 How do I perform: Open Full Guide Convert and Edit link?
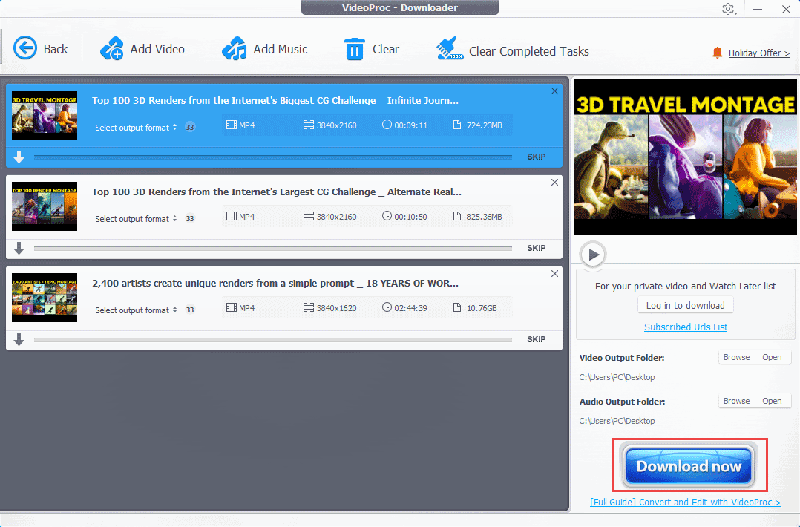[x=685, y=502]
